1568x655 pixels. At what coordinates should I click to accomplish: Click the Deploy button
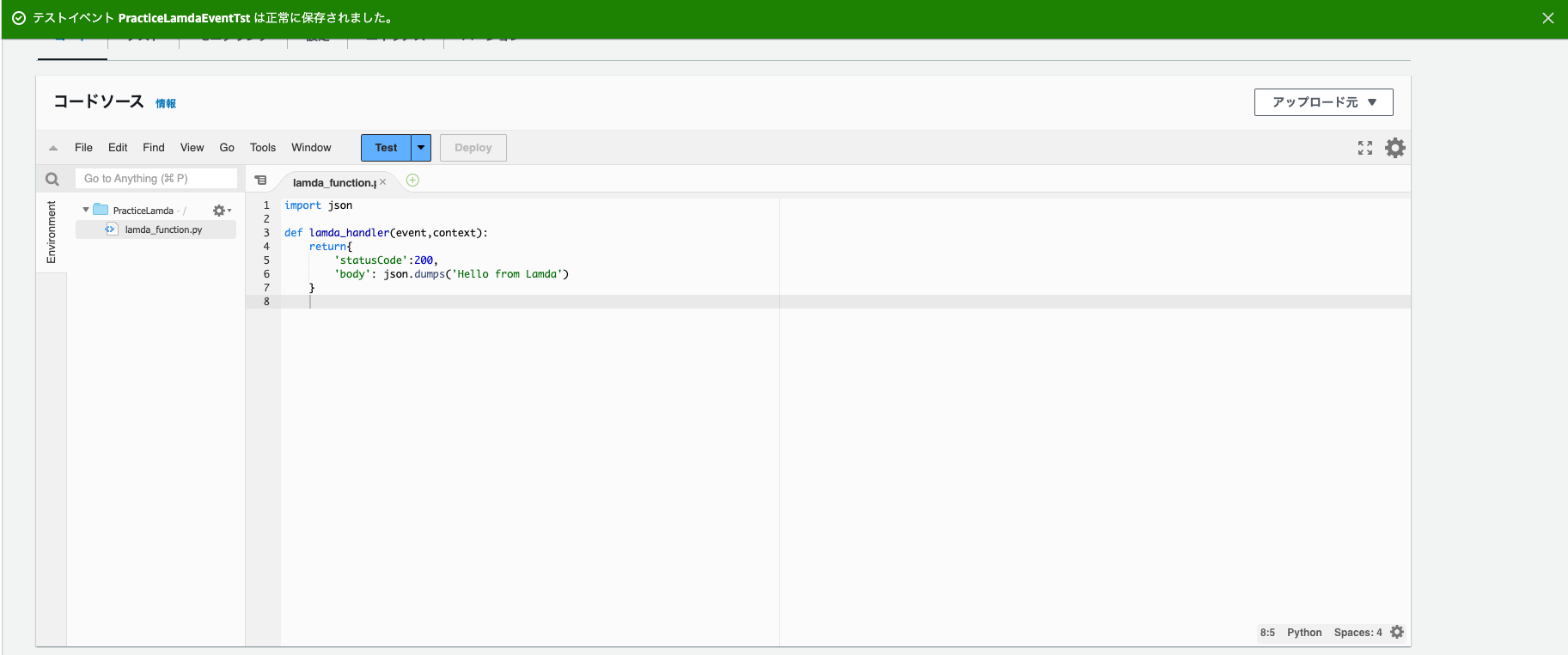click(x=473, y=148)
